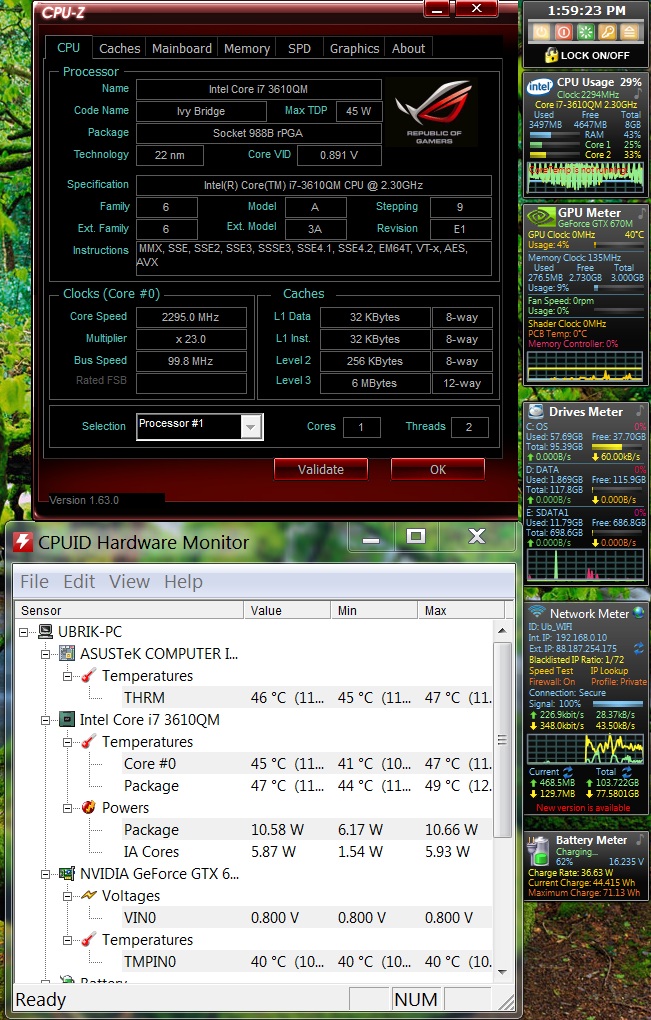Click the NVIDIA GeForce card icon in the tree
This screenshot has width=651, height=1020.
66,874
